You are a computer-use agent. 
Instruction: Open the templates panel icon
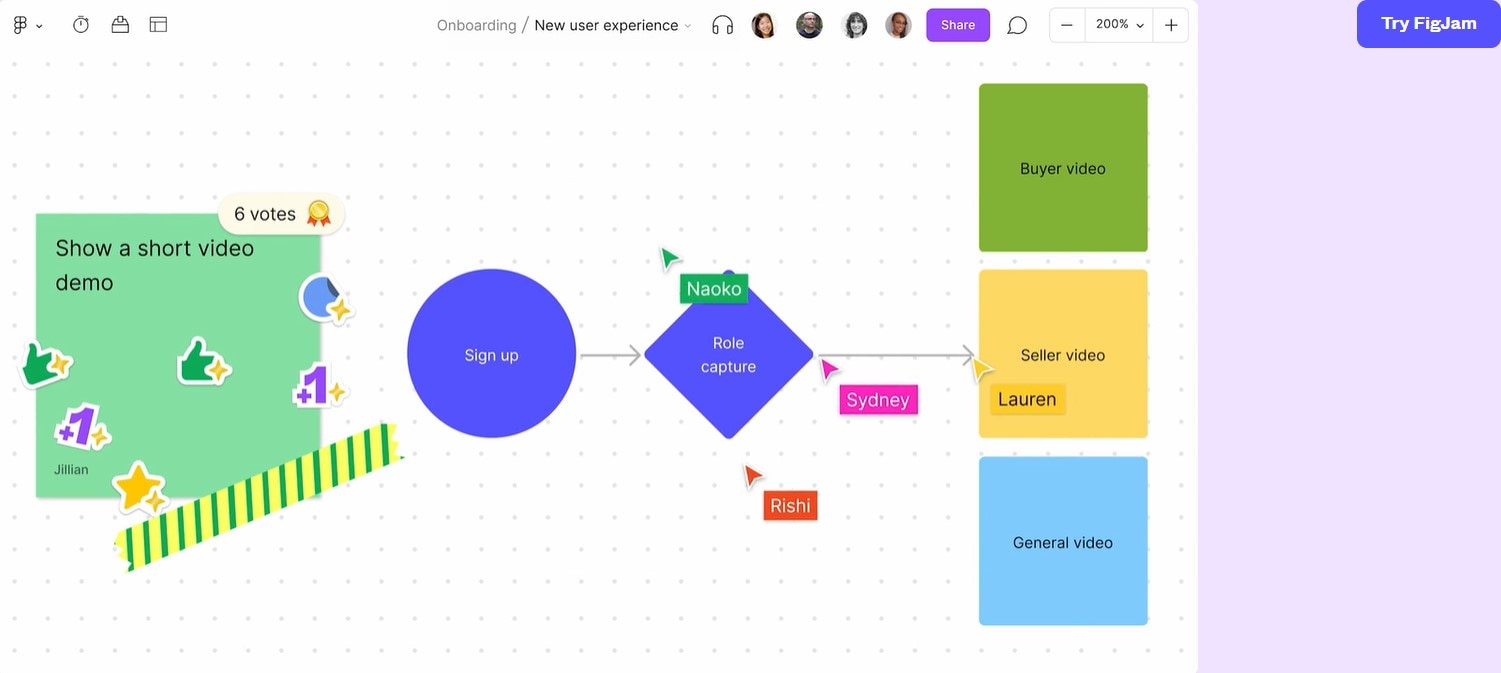tap(158, 25)
